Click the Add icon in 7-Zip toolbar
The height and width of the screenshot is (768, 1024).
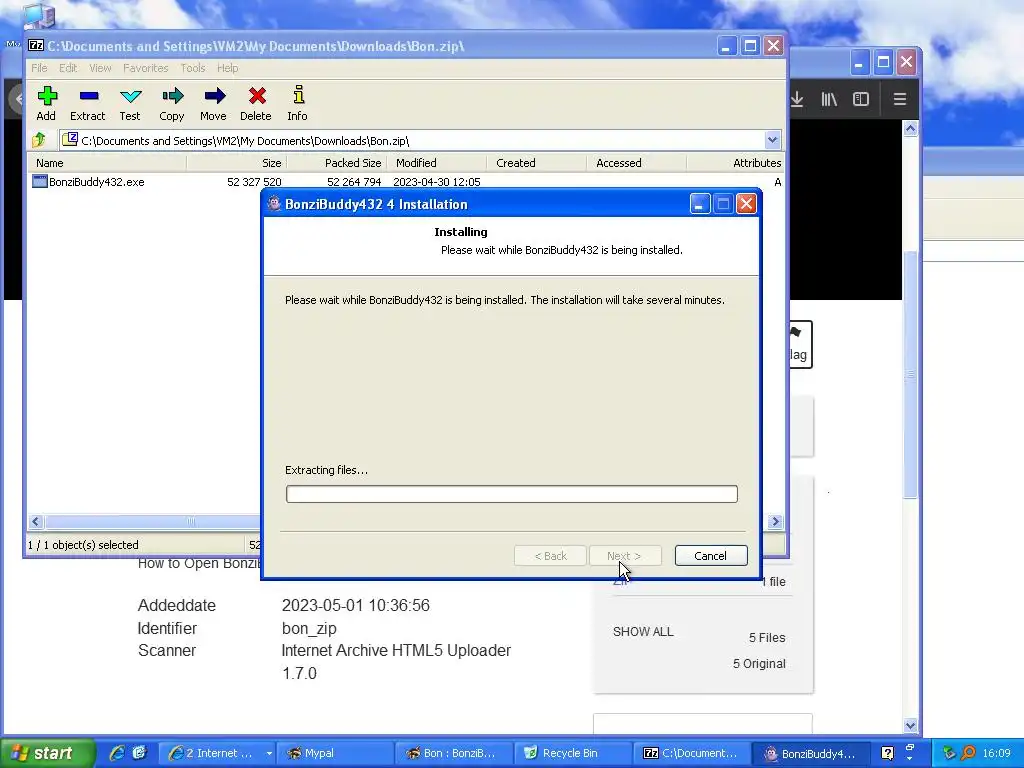pos(46,97)
